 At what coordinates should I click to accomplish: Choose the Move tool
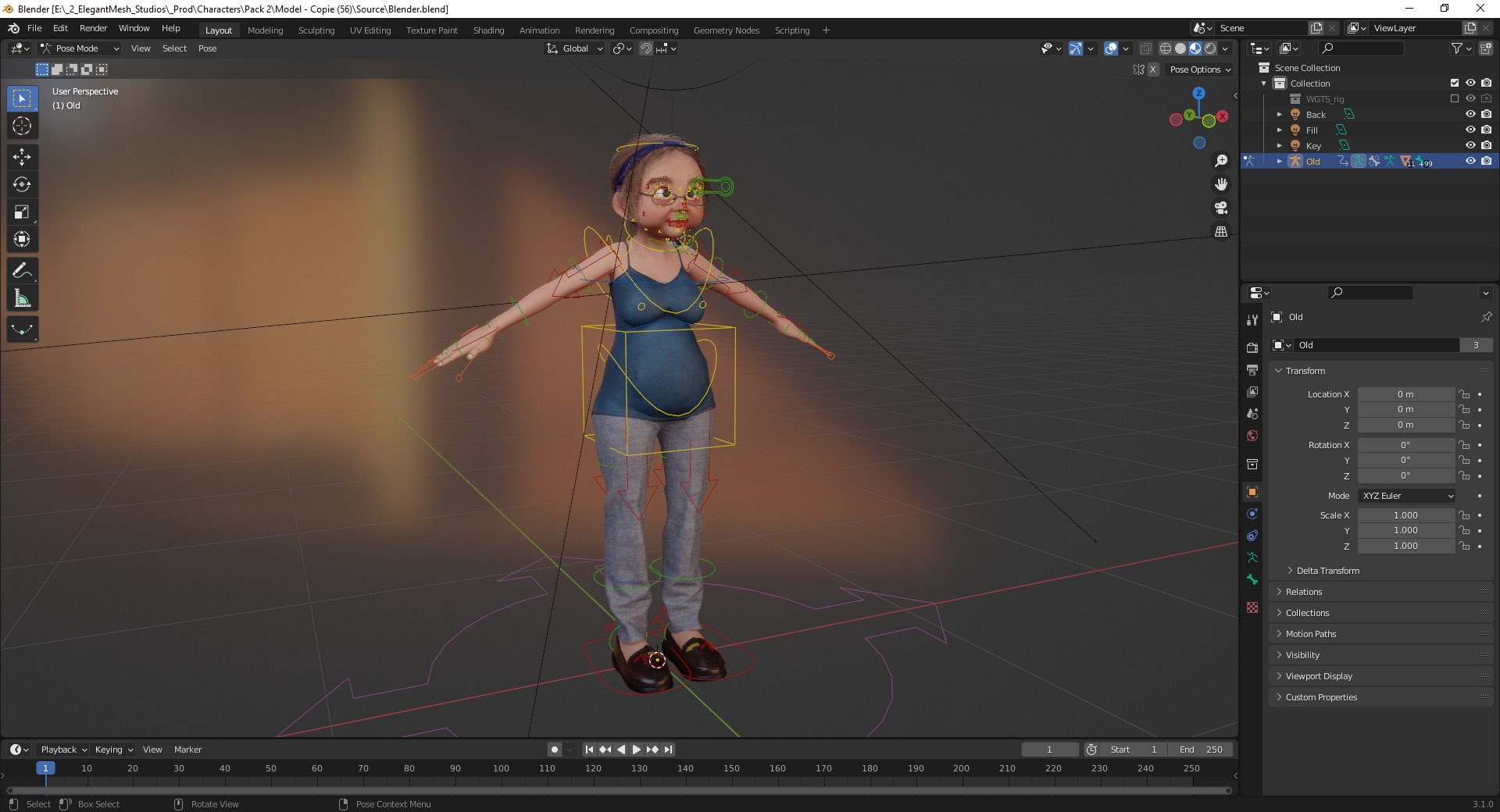click(22, 157)
